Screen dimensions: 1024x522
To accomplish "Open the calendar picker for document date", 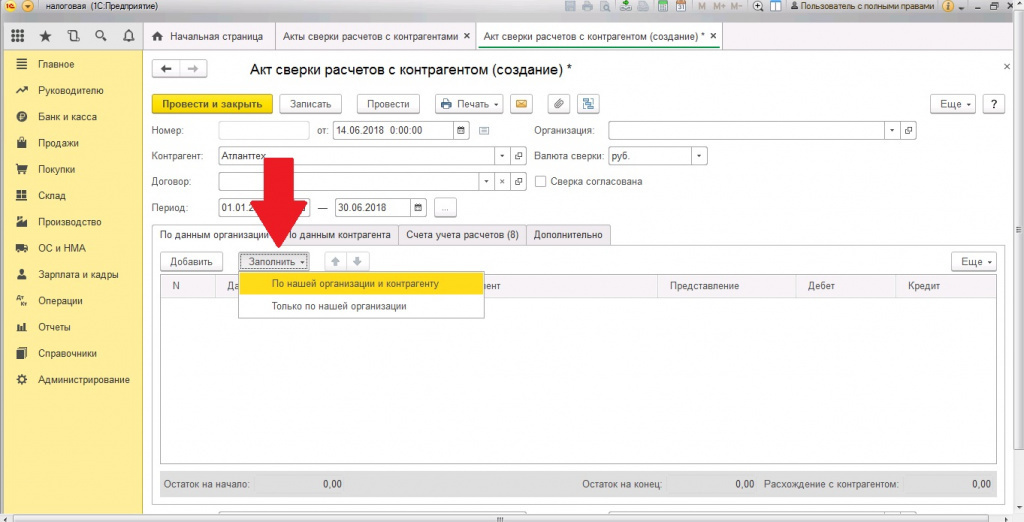I will [x=461, y=131].
